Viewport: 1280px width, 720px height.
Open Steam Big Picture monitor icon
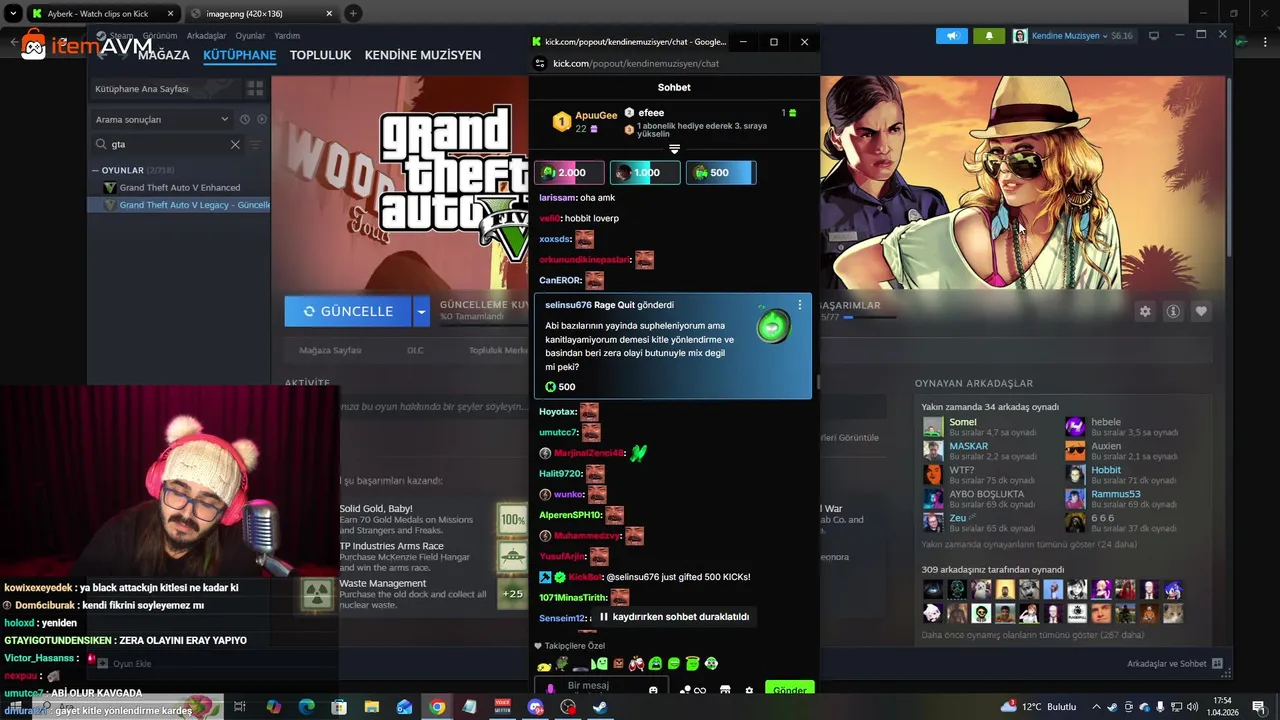[1153, 35]
